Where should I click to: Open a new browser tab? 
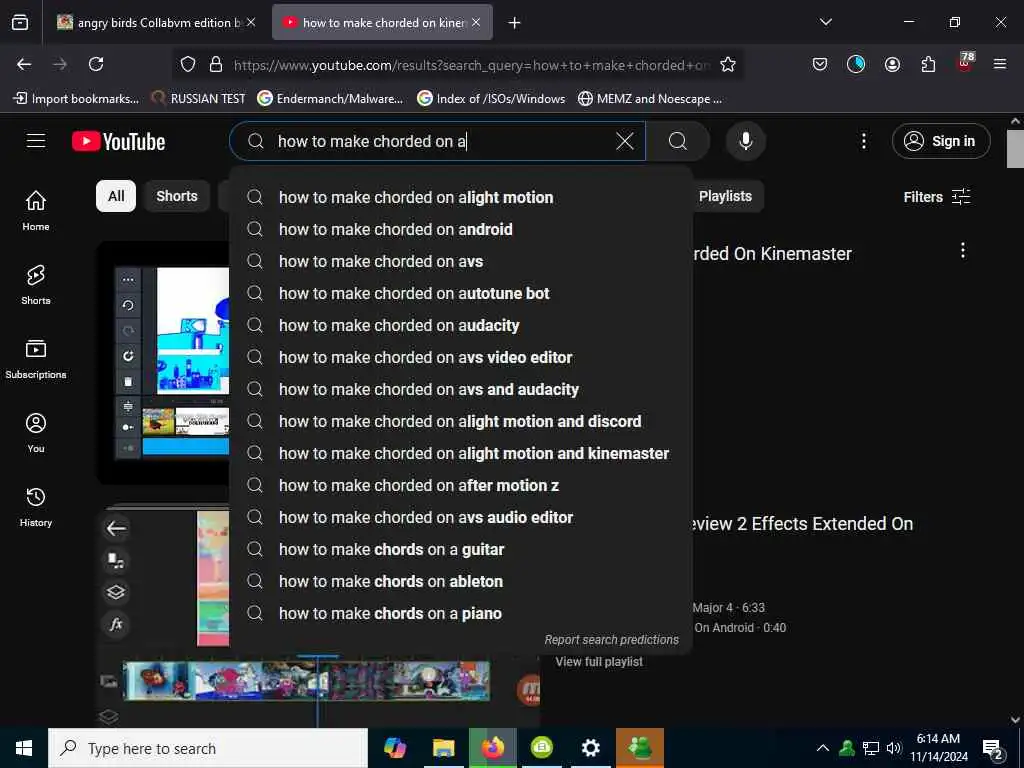click(515, 23)
